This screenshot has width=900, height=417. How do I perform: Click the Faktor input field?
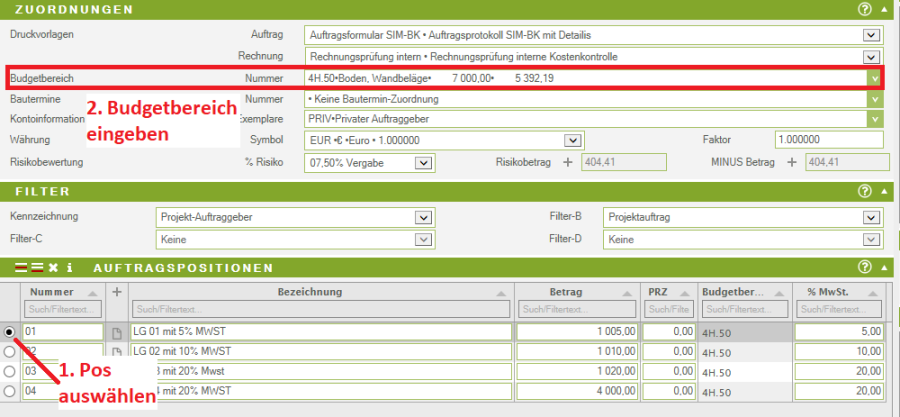point(828,140)
